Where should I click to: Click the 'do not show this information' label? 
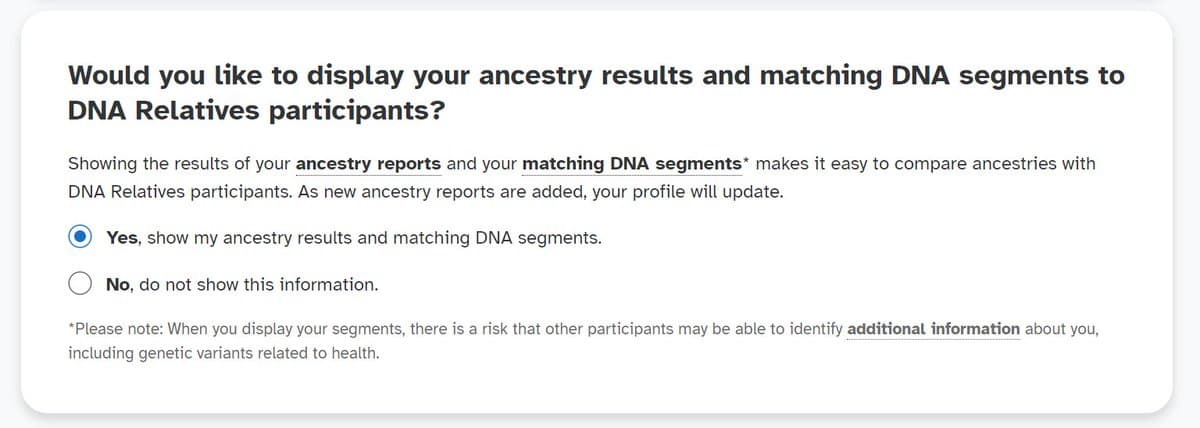(258, 284)
